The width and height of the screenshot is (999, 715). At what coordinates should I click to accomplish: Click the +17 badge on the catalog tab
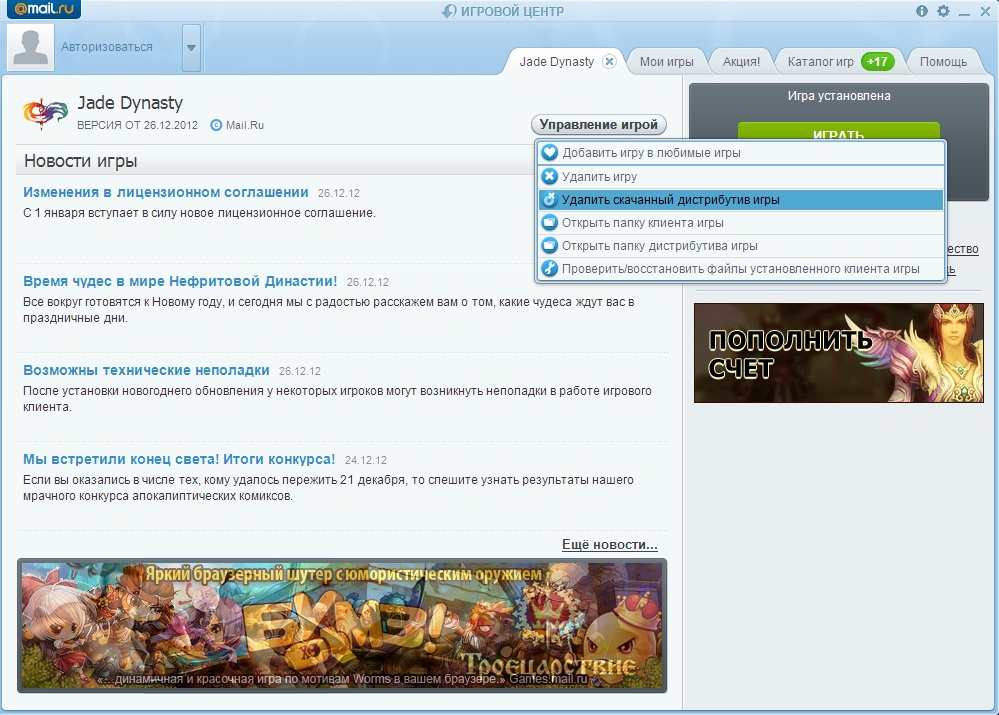tap(877, 62)
